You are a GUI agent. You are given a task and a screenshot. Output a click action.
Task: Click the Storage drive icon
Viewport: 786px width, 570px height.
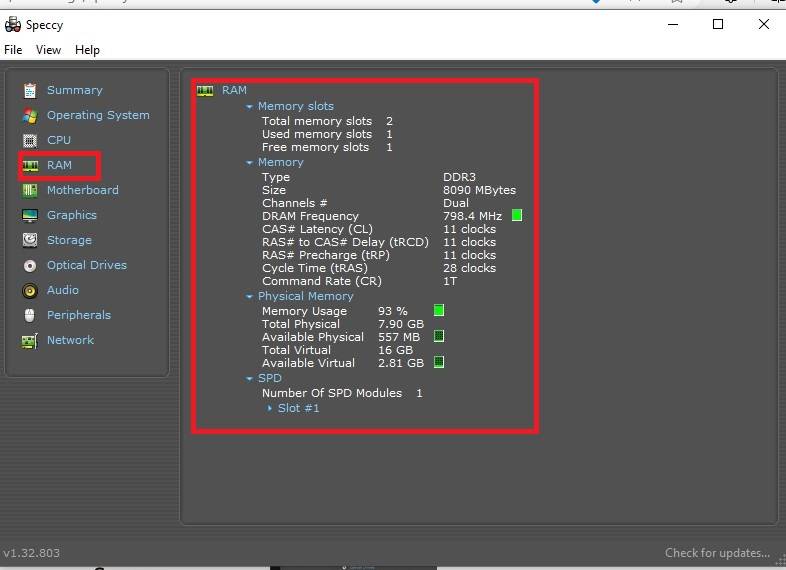point(30,240)
